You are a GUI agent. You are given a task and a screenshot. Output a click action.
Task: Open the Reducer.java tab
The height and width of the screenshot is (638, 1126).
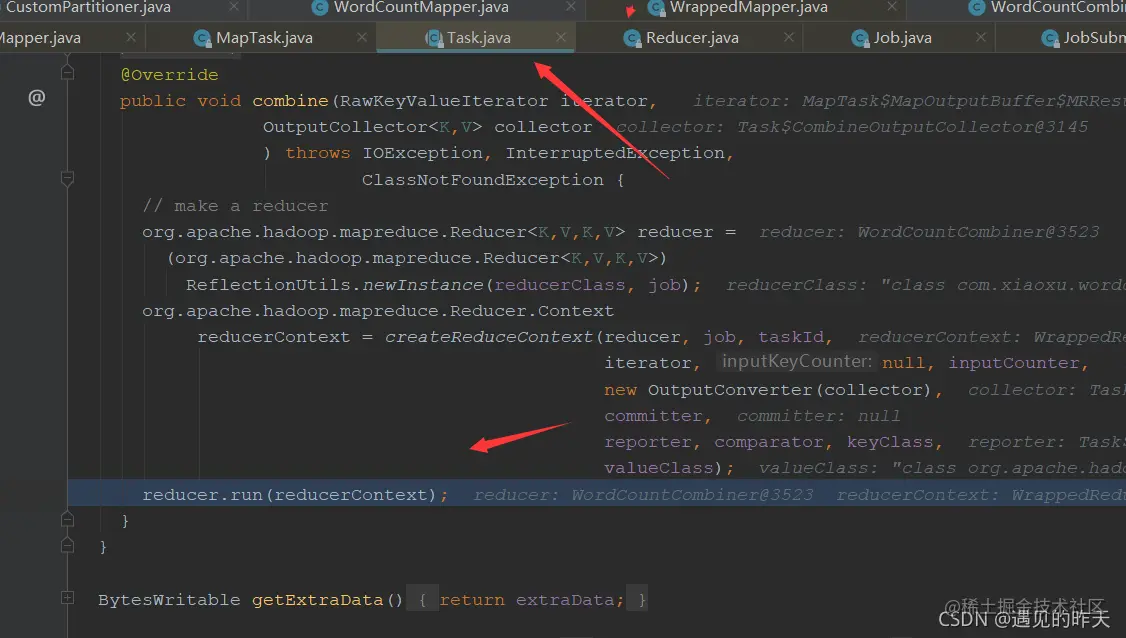tap(691, 38)
